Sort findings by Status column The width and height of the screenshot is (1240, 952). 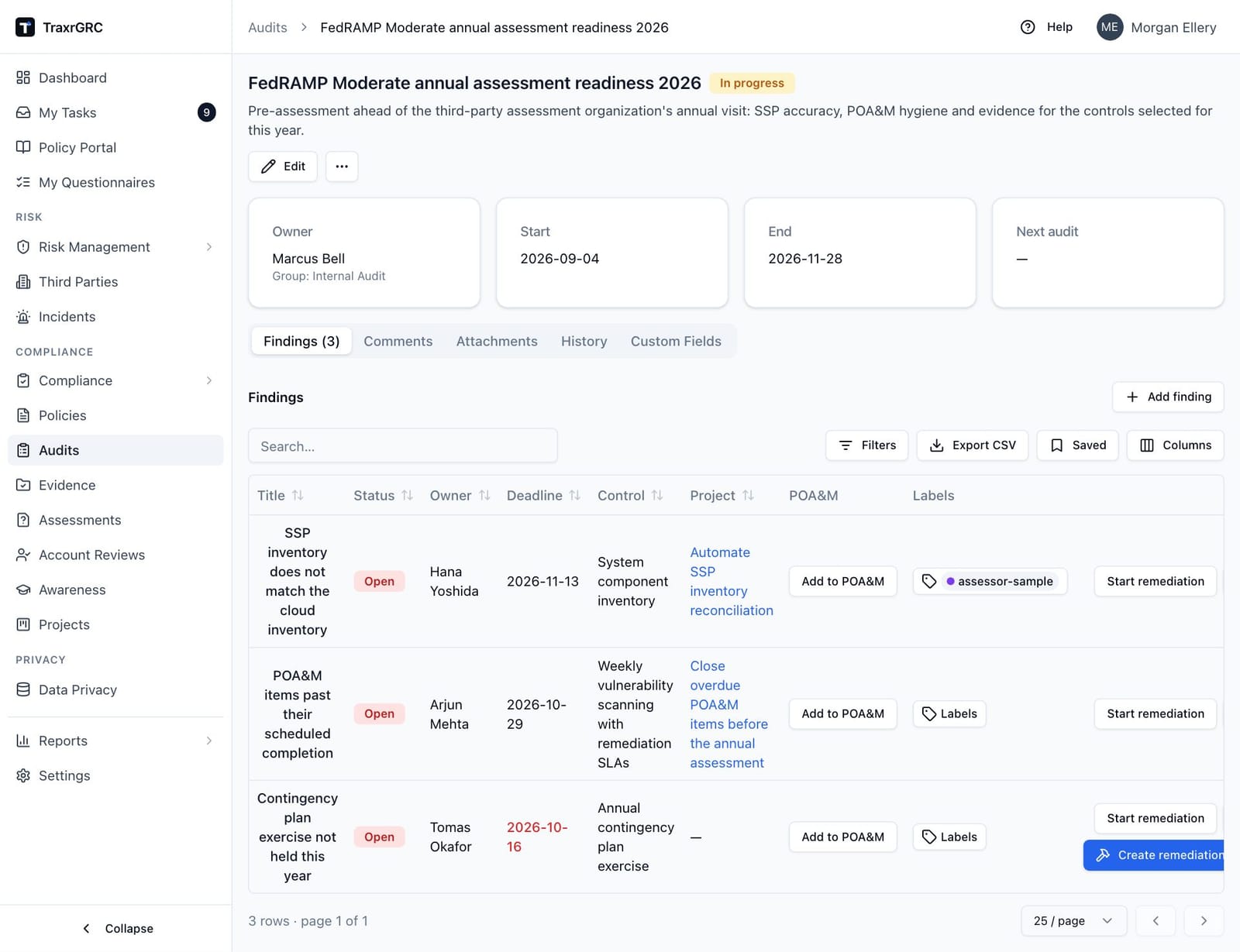(383, 496)
